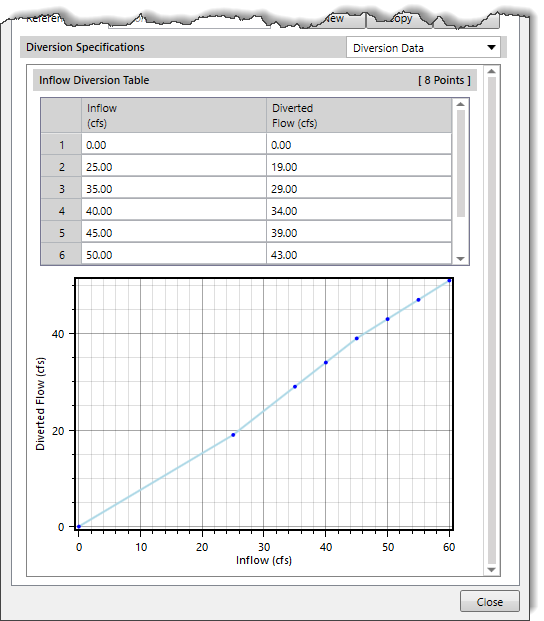The width and height of the screenshot is (544, 621).
Task: Click table scrollbar down arrow
Action: (460, 259)
